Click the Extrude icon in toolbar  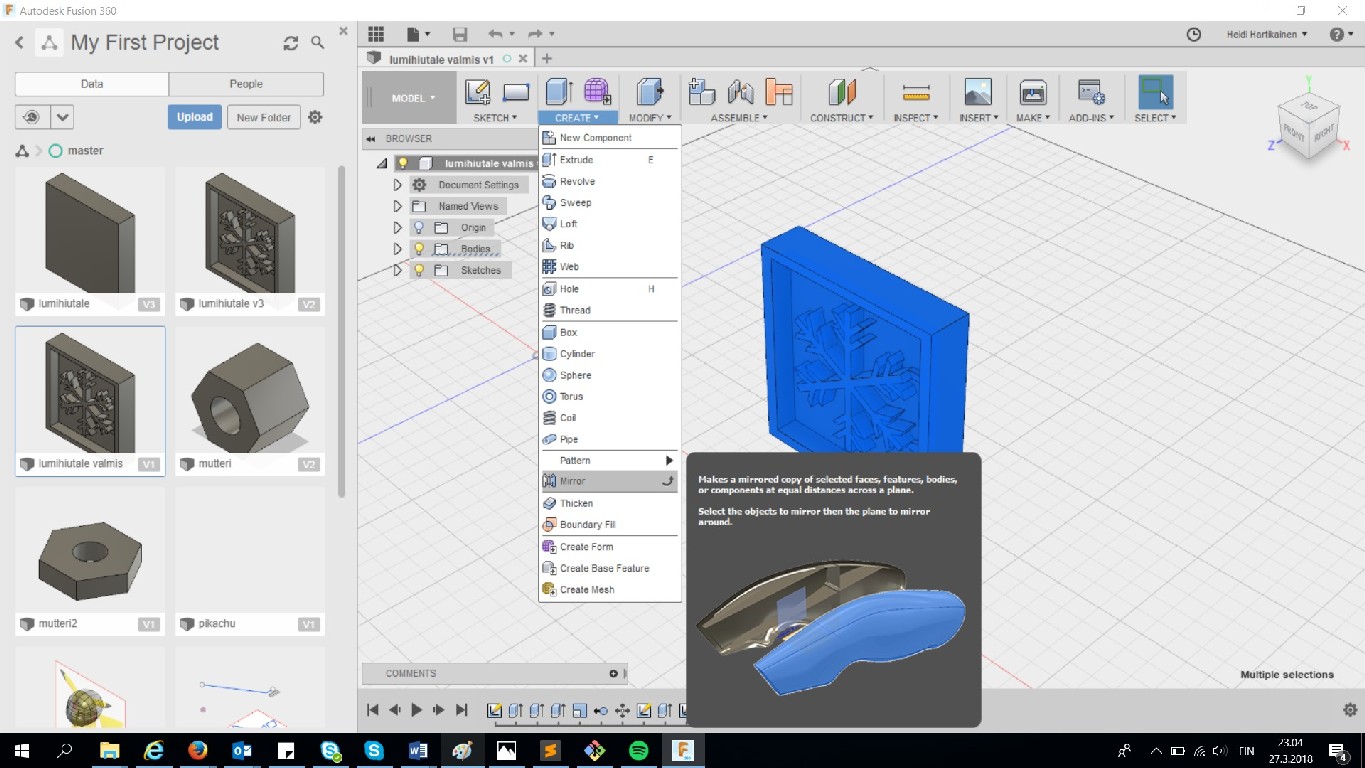[x=558, y=92]
